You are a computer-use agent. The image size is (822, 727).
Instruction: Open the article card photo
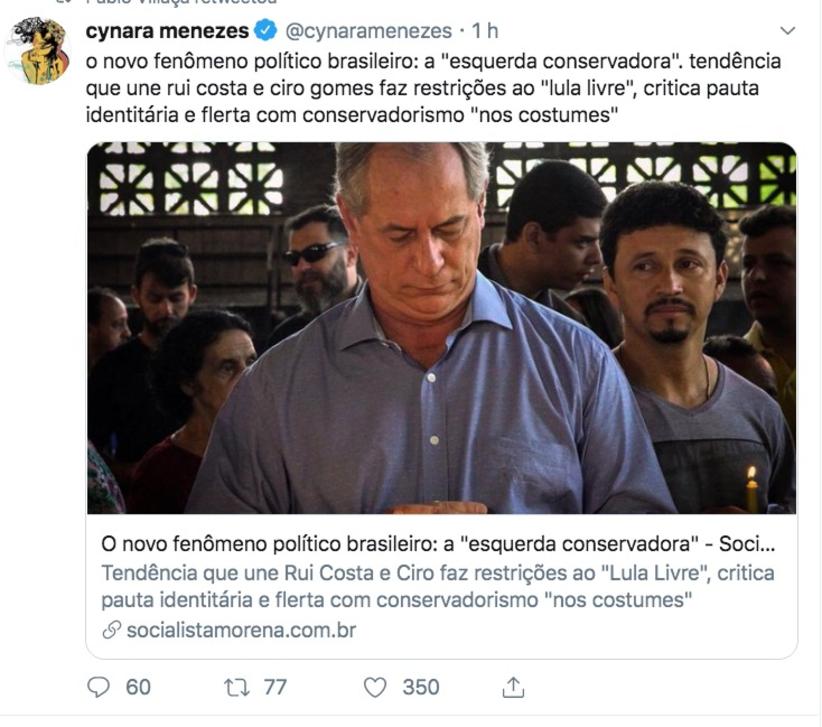click(441, 327)
